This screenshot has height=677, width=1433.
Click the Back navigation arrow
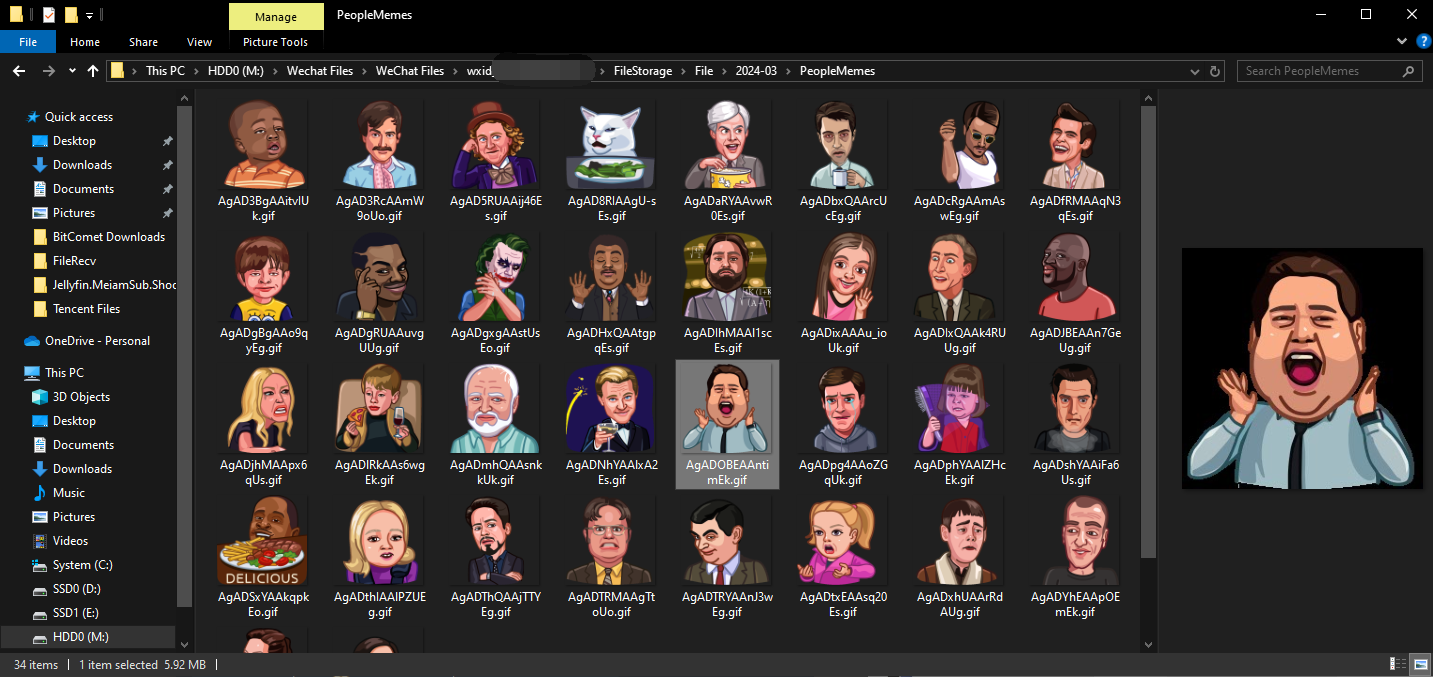point(18,71)
